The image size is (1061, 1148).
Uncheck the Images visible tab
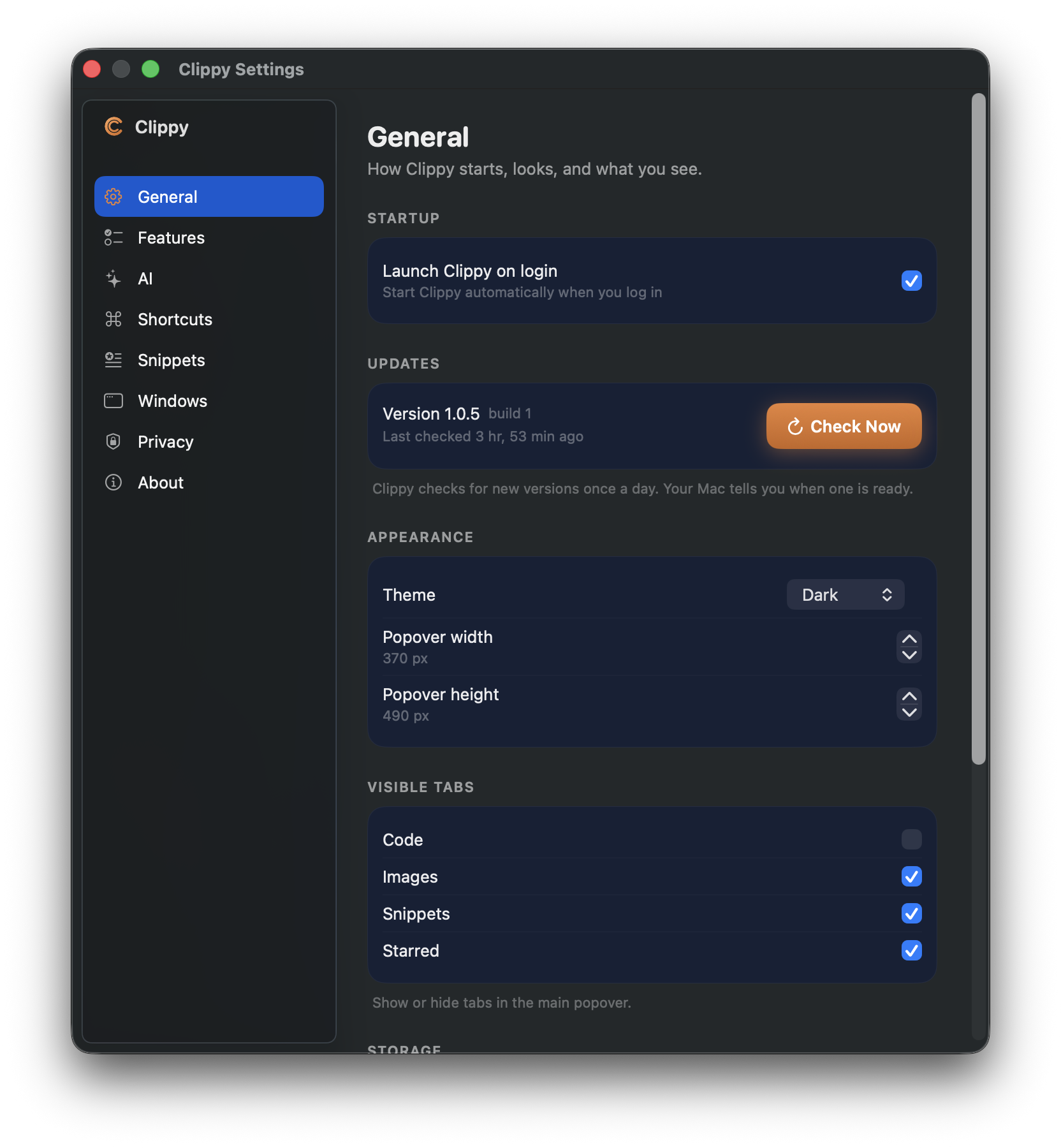click(x=912, y=876)
